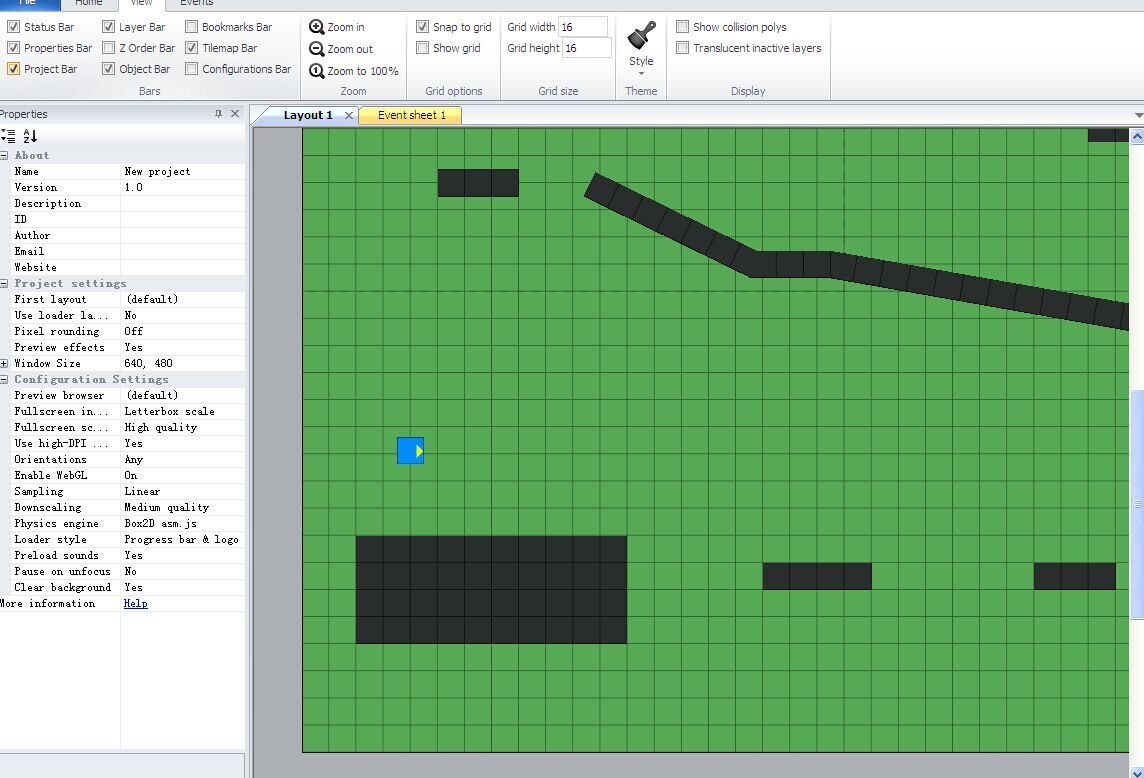
Task: Click the Enable WebGL On value
Action: (x=182, y=476)
